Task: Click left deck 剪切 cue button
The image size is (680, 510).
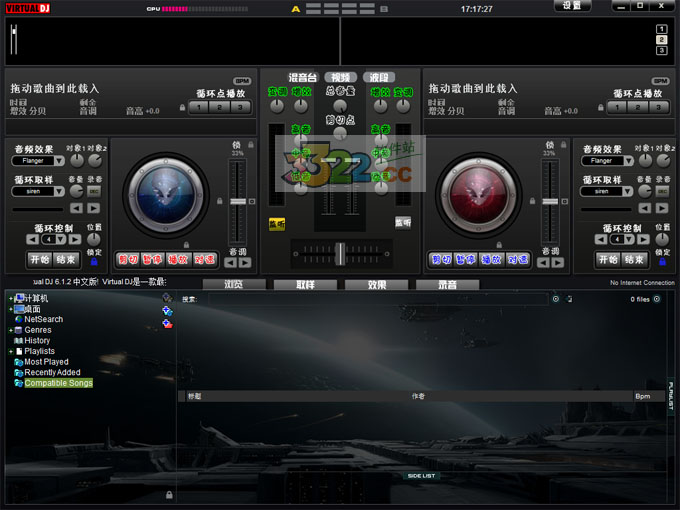Action: [128, 259]
